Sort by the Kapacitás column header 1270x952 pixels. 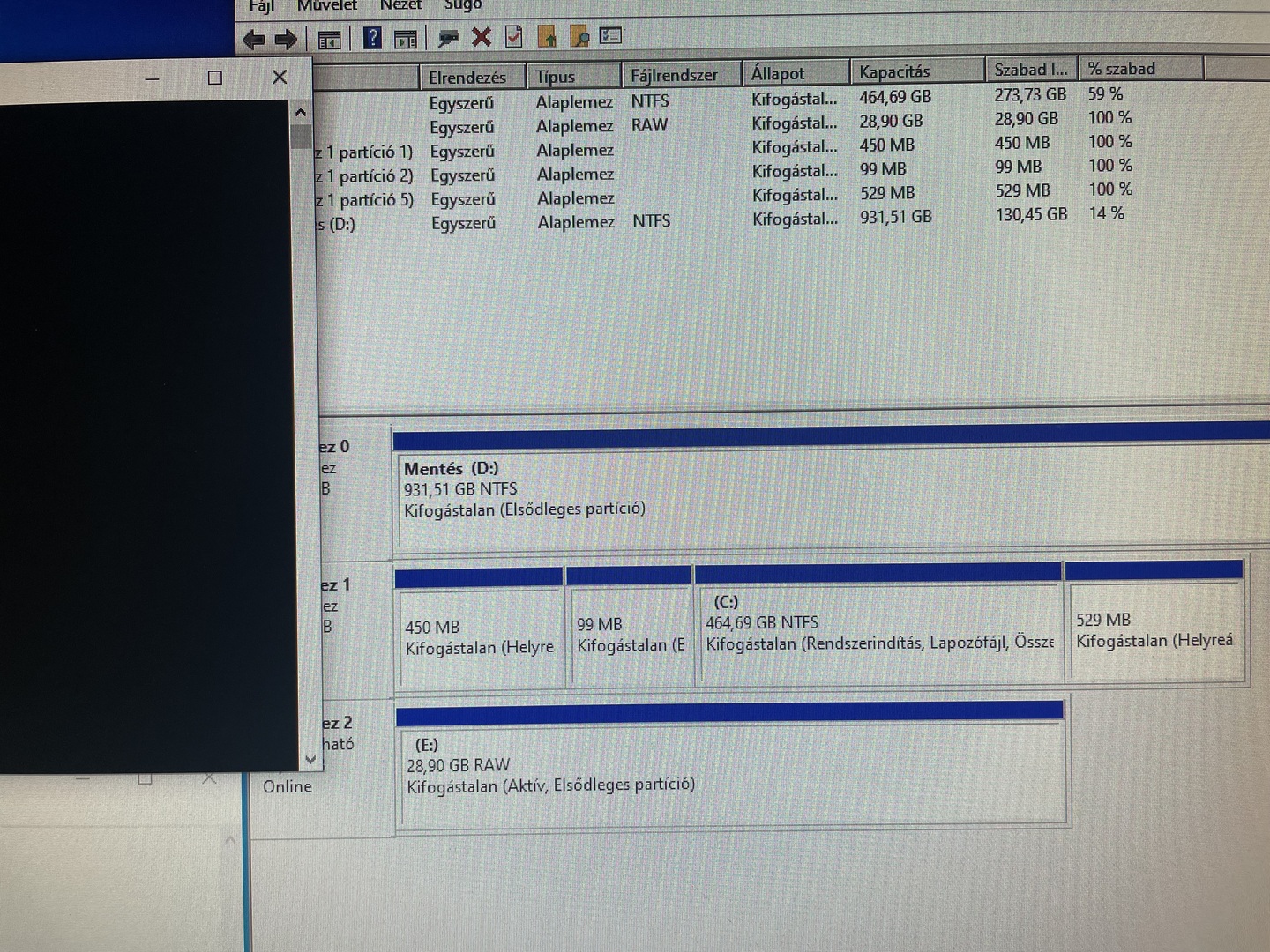[x=917, y=71]
